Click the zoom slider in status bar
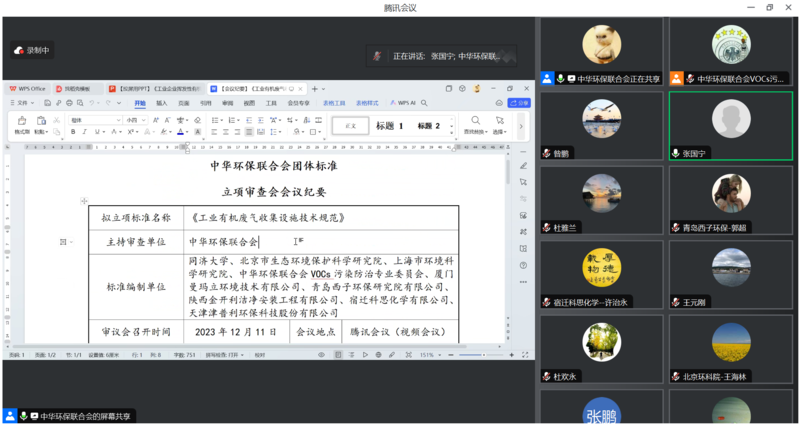800x425 pixels. point(482,355)
